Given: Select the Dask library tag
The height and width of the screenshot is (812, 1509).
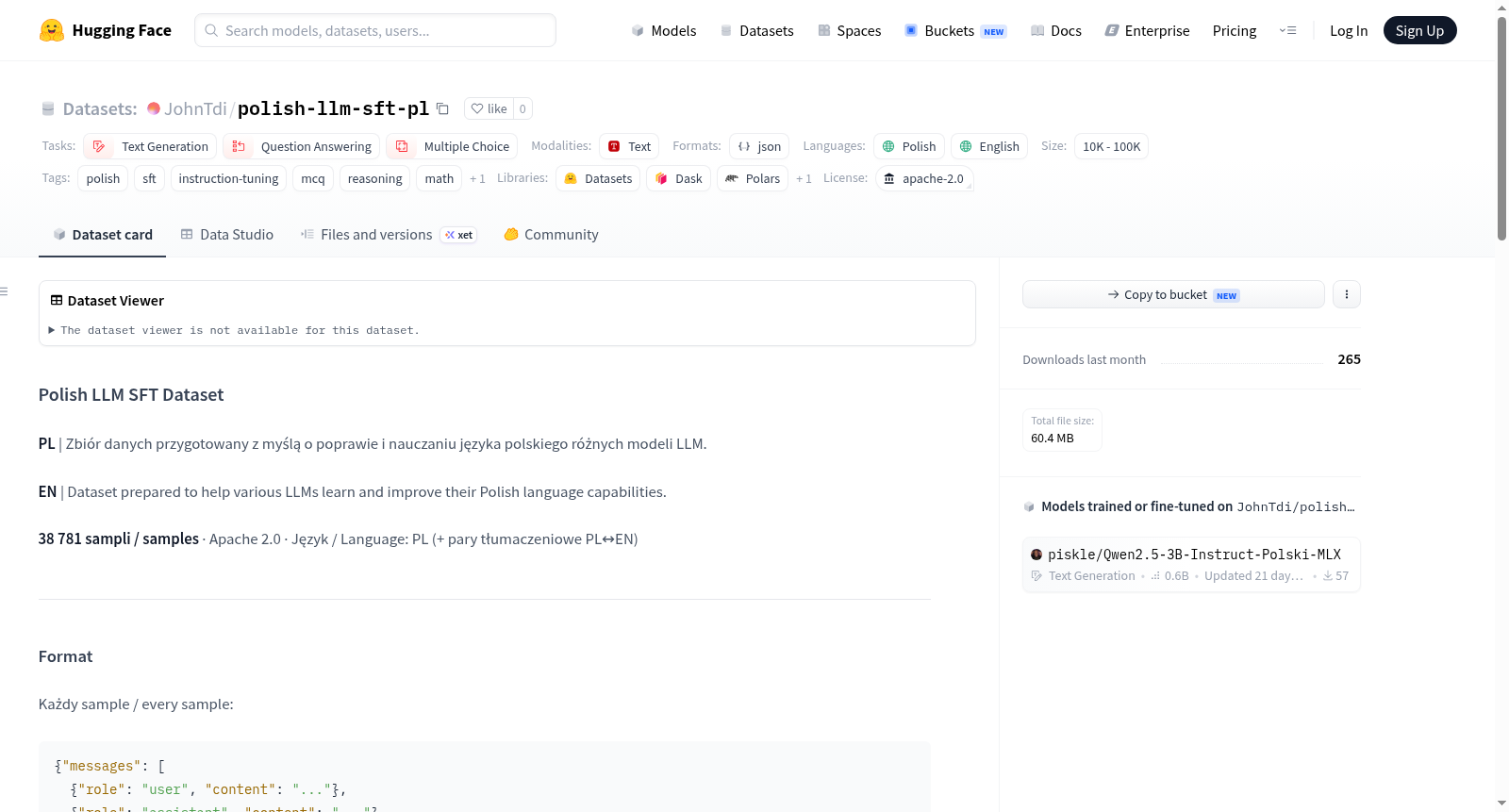Looking at the screenshot, I should (679, 178).
